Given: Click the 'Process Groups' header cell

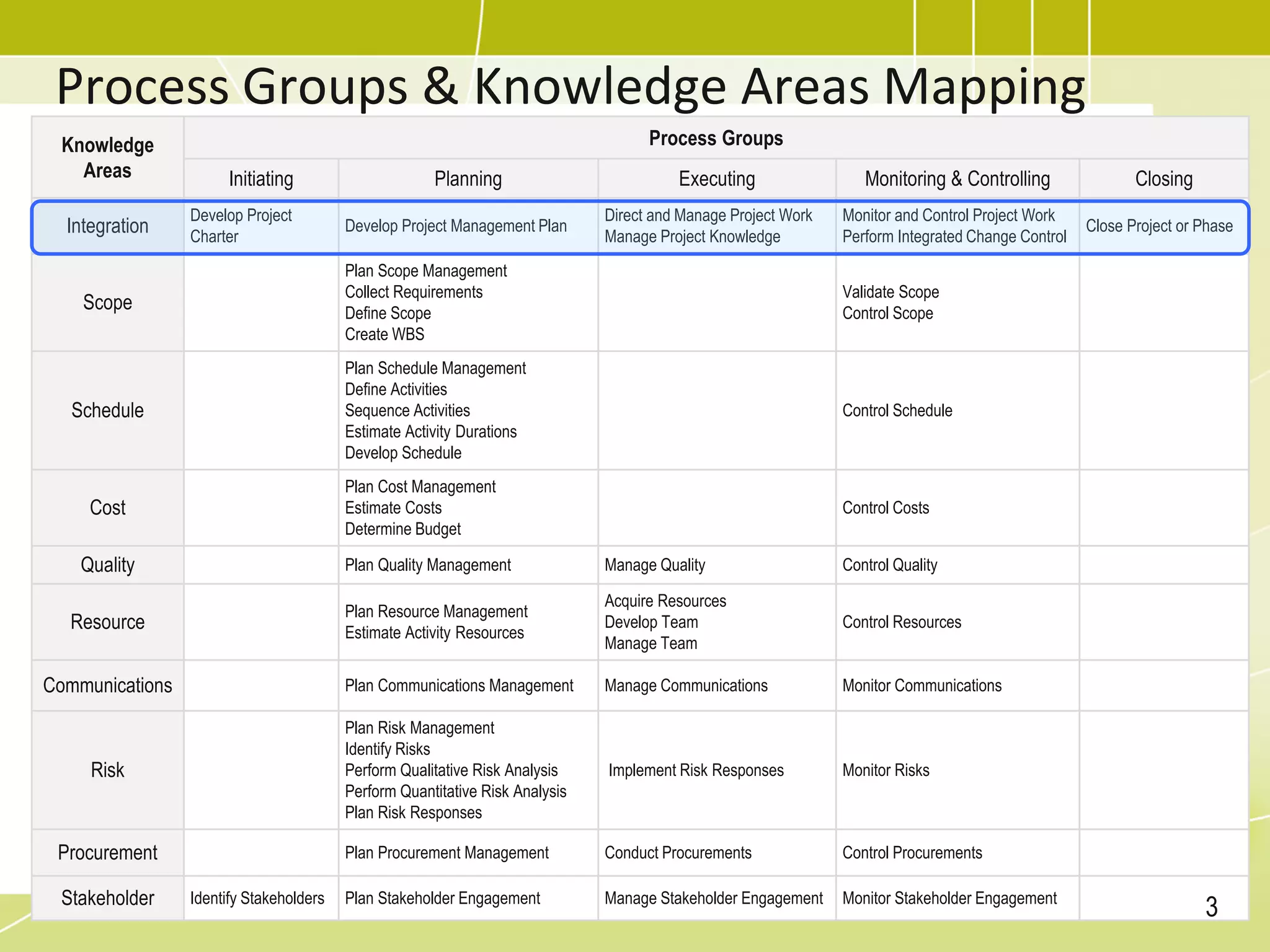Looking at the screenshot, I should click(x=716, y=138).
